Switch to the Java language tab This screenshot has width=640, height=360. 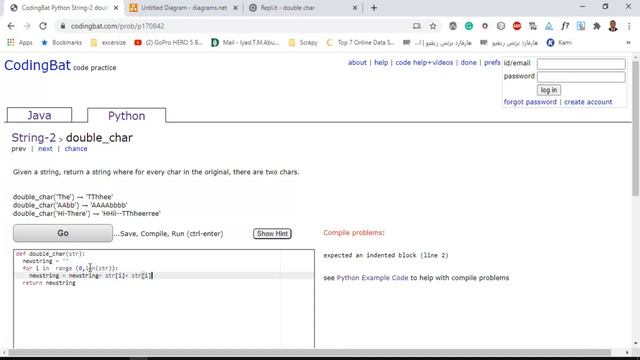point(39,115)
